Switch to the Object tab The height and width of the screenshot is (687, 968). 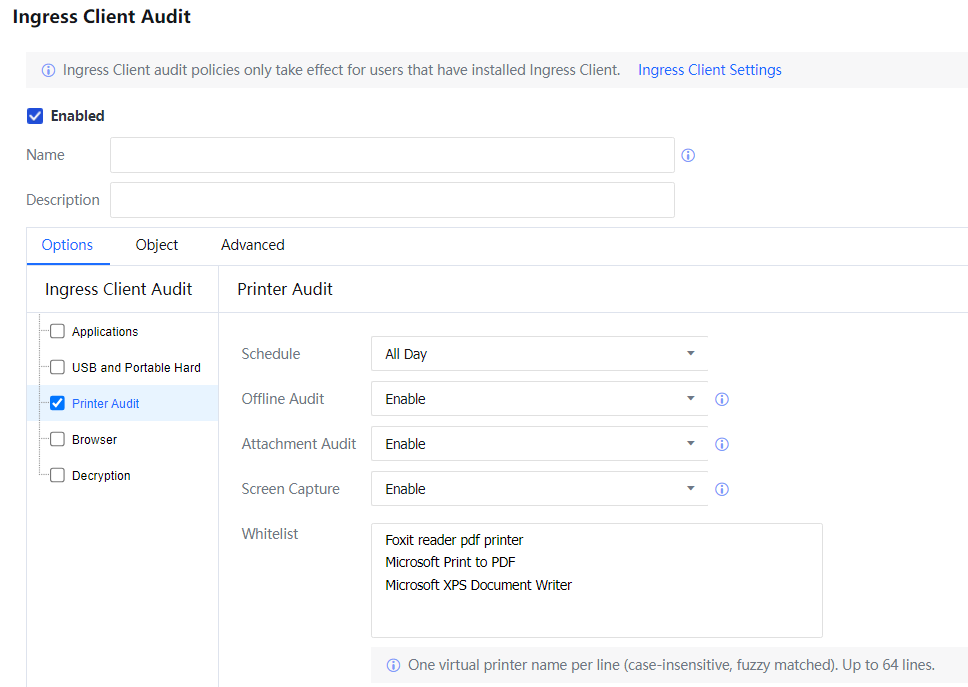[x=157, y=245]
